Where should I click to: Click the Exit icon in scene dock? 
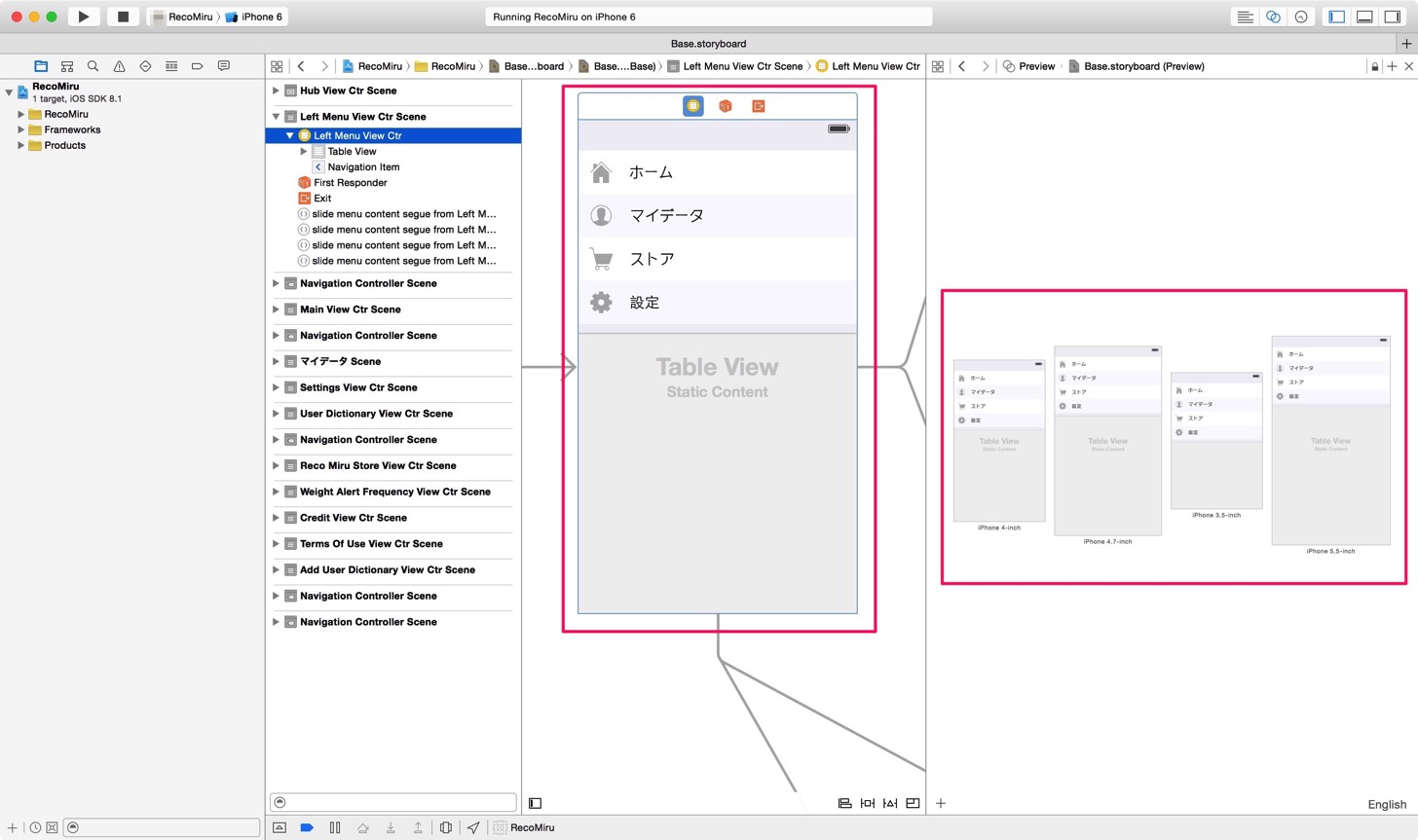(x=759, y=106)
